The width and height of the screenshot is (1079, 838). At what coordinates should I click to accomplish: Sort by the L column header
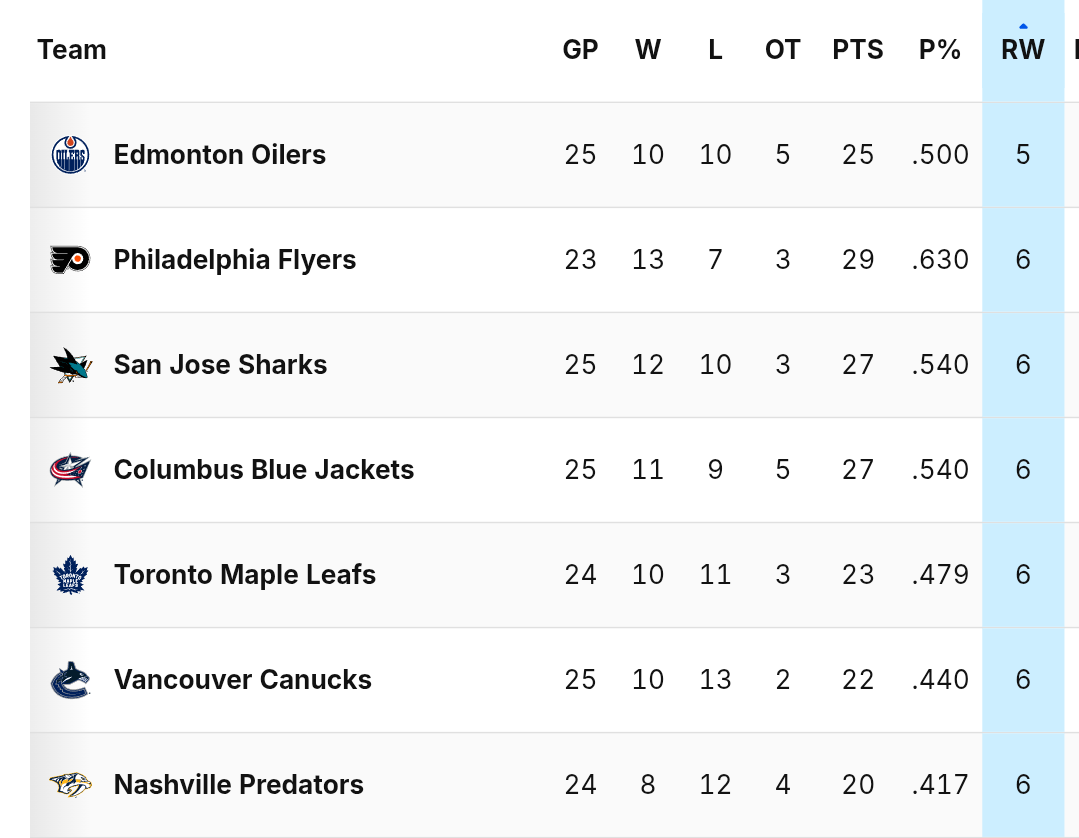715,50
